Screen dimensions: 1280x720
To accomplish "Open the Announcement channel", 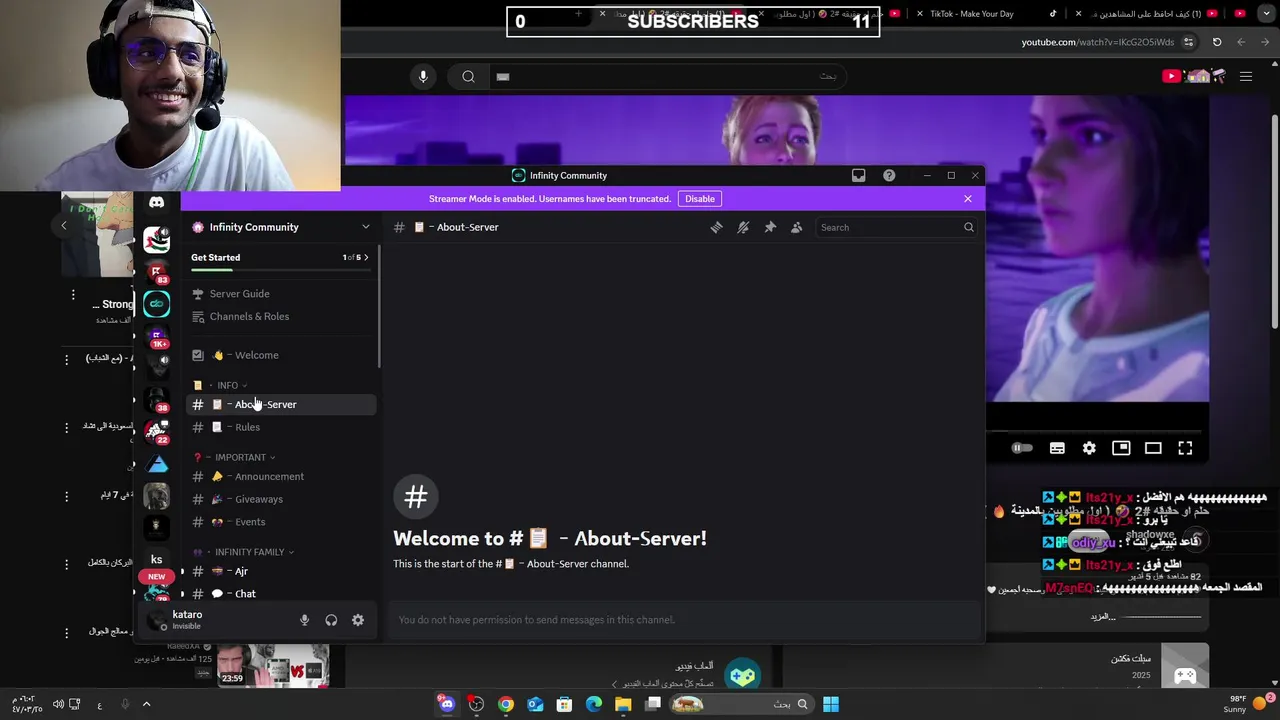I will tap(280, 476).
